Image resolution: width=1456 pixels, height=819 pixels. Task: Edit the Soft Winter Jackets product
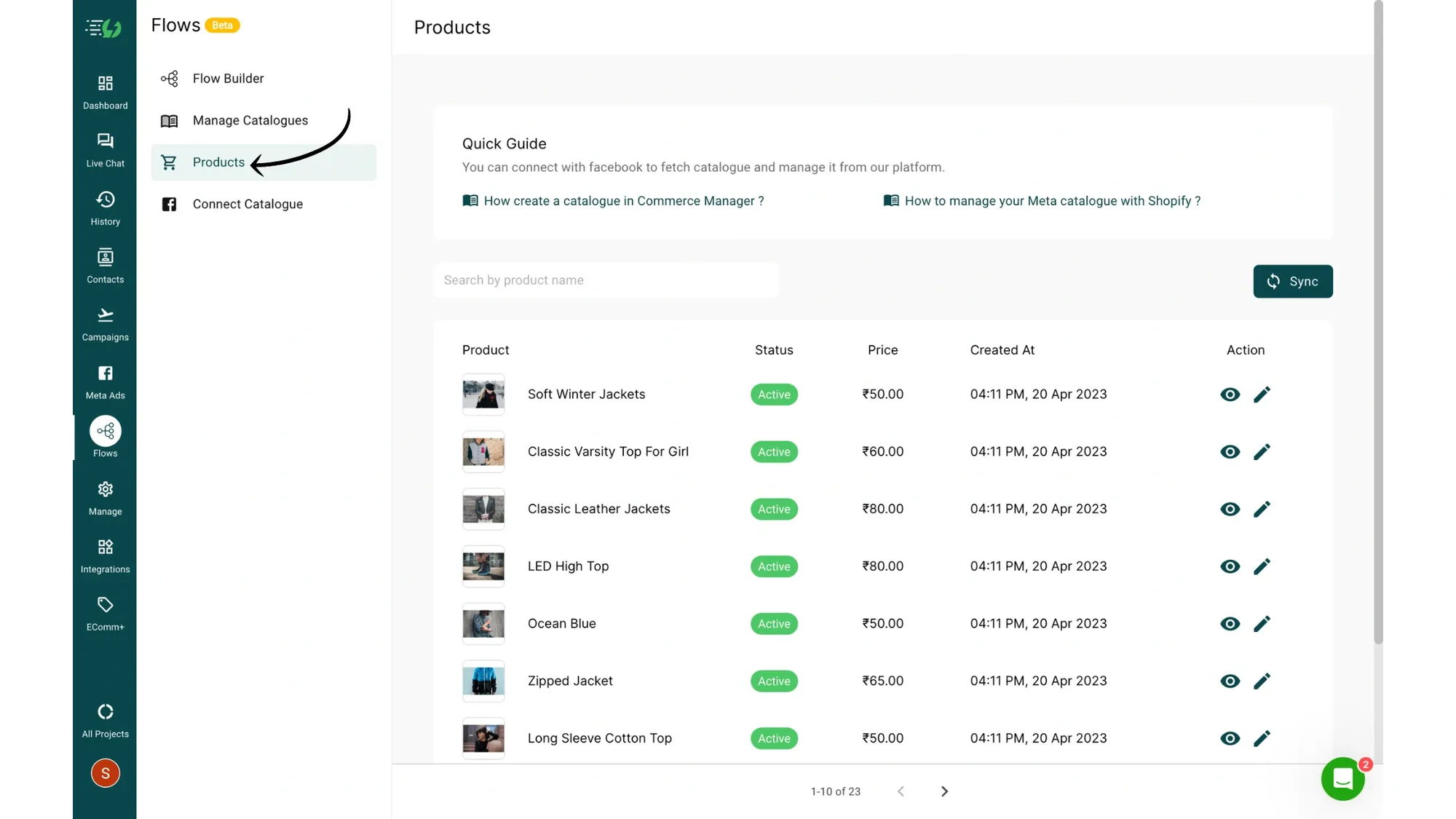pos(1262,394)
